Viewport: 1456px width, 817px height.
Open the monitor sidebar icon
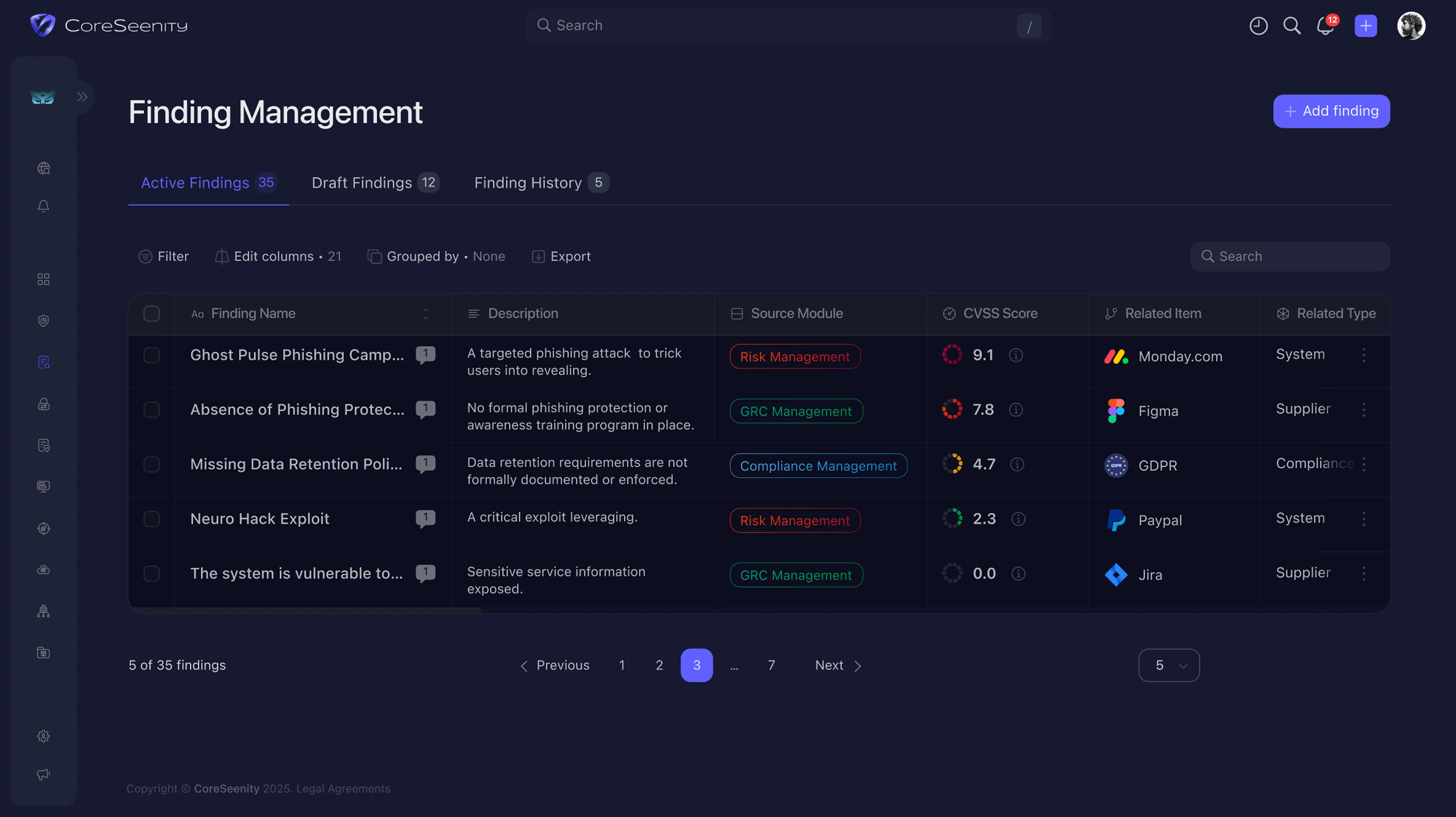point(43,486)
